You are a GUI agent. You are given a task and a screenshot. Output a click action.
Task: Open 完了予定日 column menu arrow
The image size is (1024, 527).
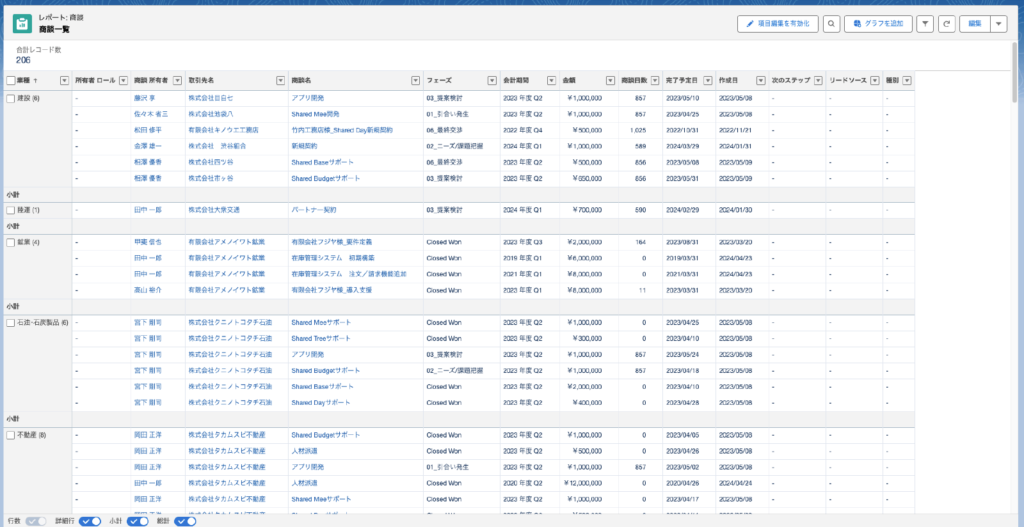tap(707, 80)
